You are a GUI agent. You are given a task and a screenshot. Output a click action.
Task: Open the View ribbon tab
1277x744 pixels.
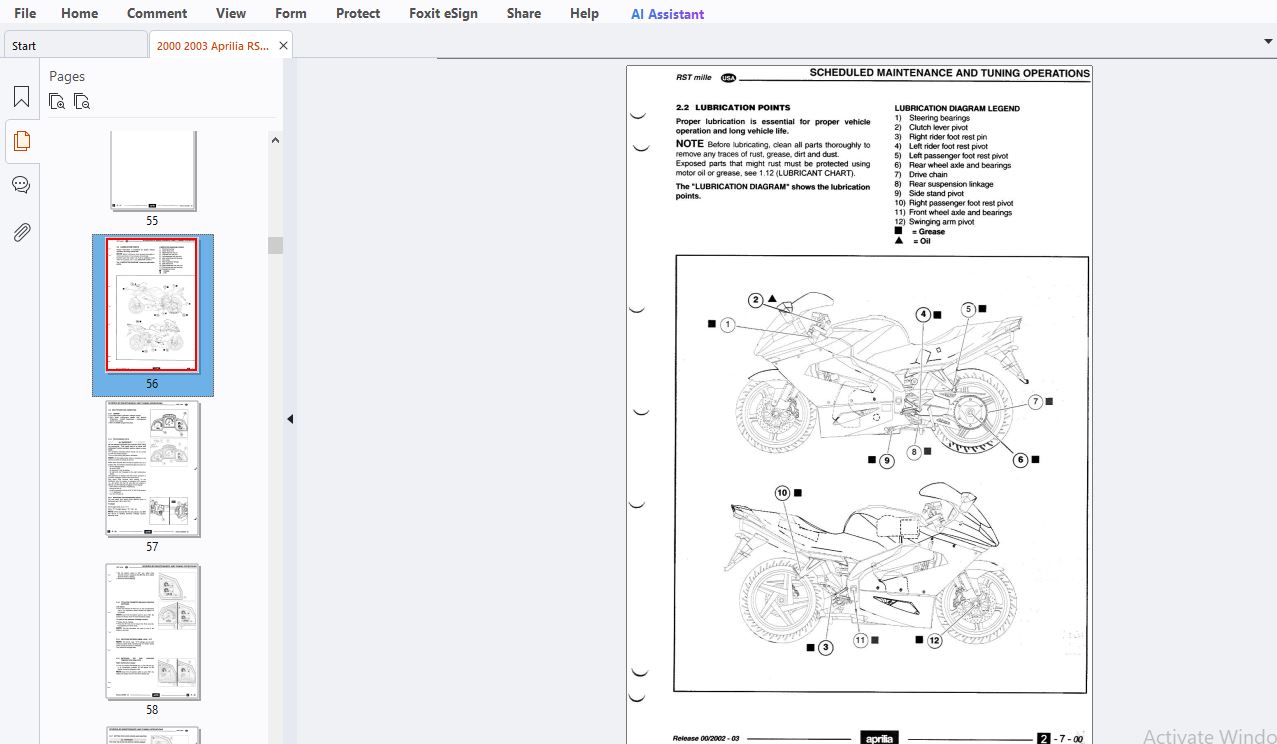pyautogui.click(x=231, y=13)
